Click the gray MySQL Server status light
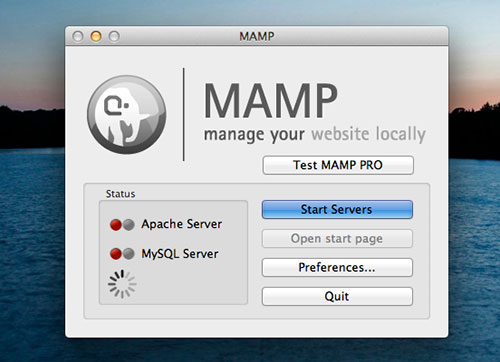 click(x=129, y=254)
